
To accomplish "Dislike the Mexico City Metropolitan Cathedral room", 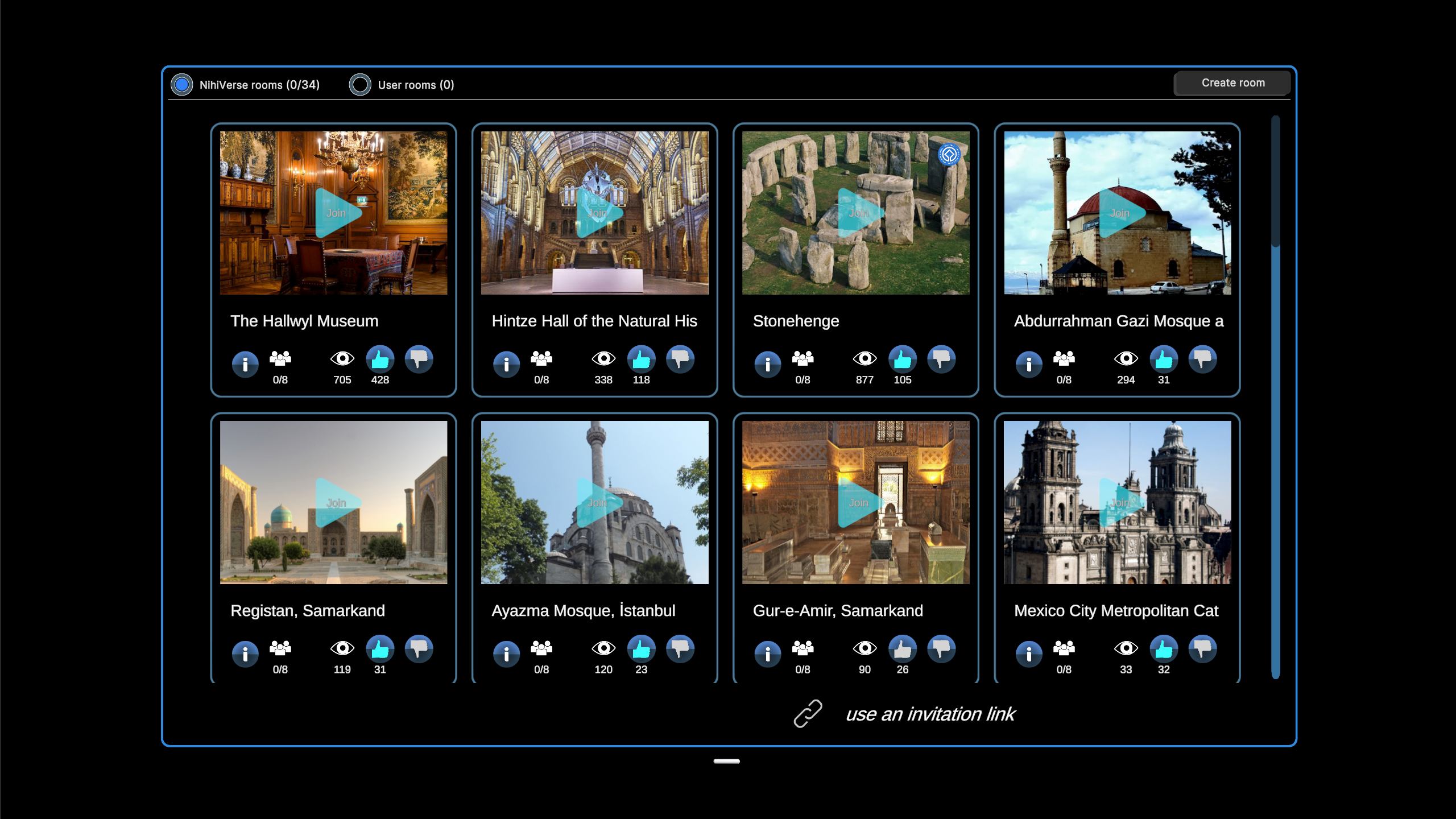I will pos(1202,649).
